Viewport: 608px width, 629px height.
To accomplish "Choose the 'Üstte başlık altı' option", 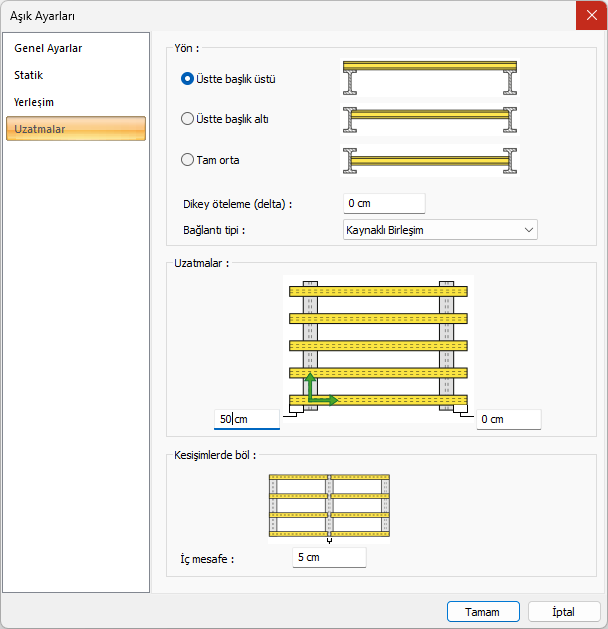I will click(x=187, y=119).
